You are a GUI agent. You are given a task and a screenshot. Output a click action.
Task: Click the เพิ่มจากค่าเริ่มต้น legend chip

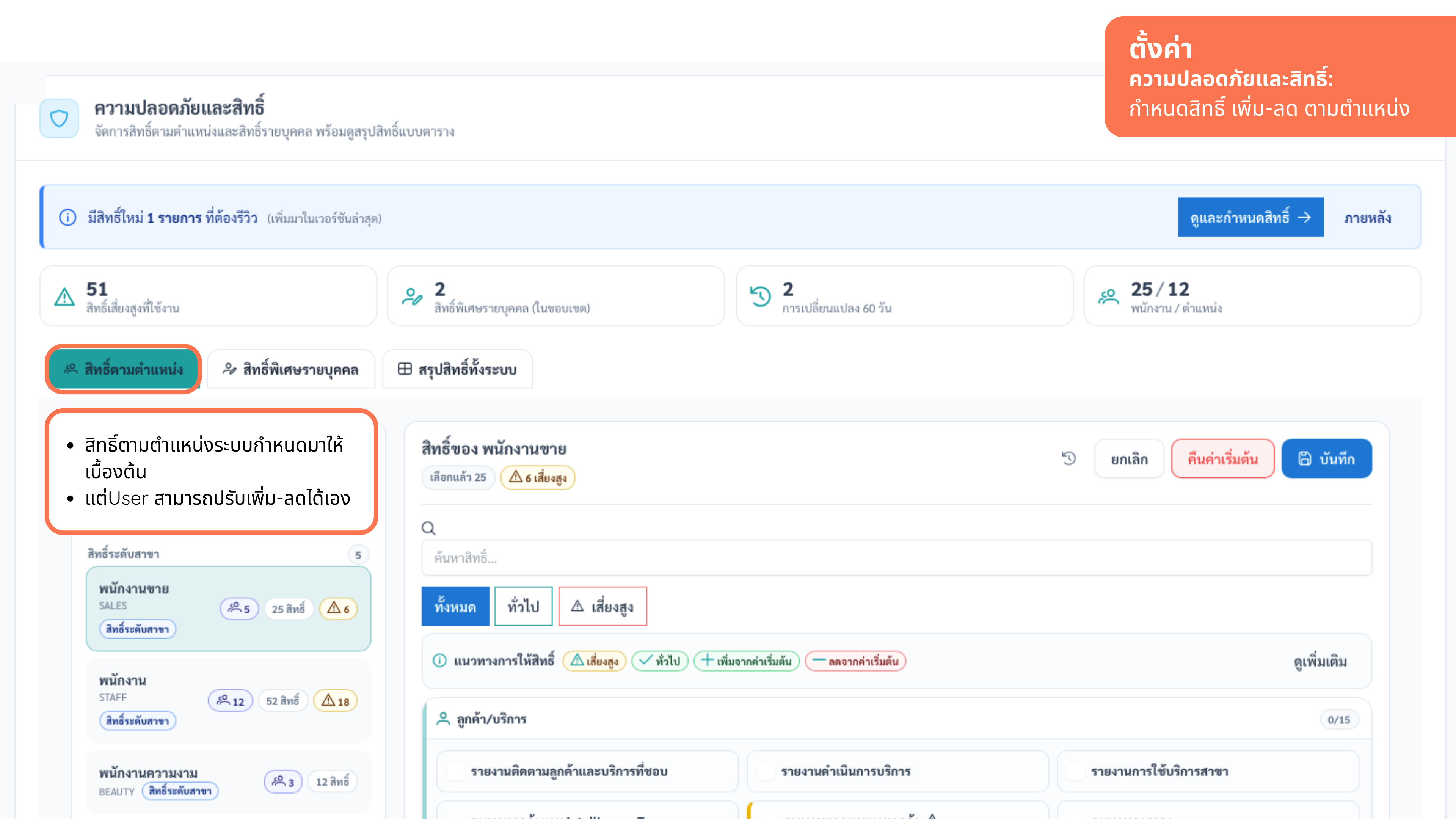click(x=746, y=661)
